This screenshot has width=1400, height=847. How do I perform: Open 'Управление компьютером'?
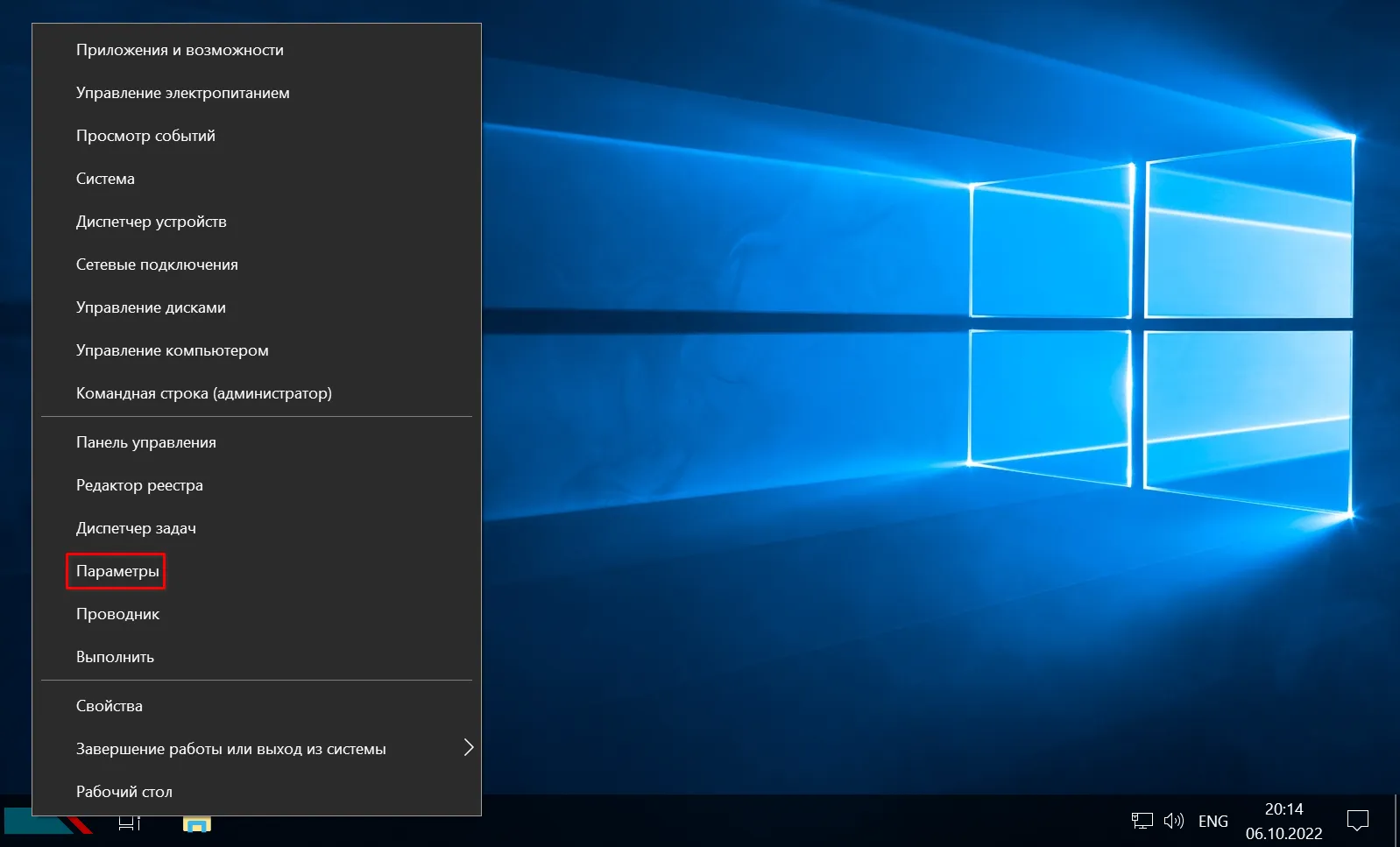pyautogui.click(x=257, y=350)
